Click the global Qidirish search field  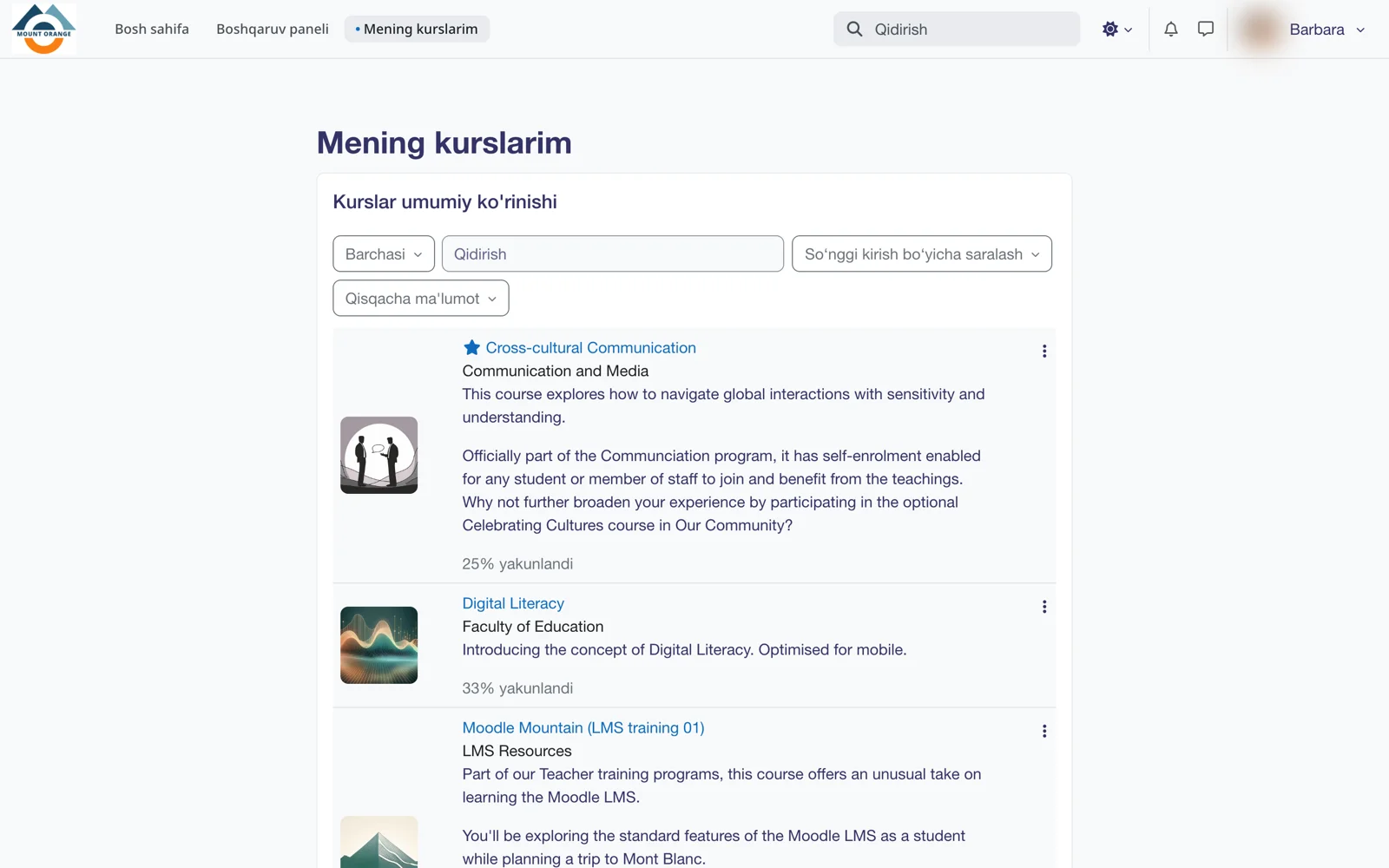click(957, 29)
